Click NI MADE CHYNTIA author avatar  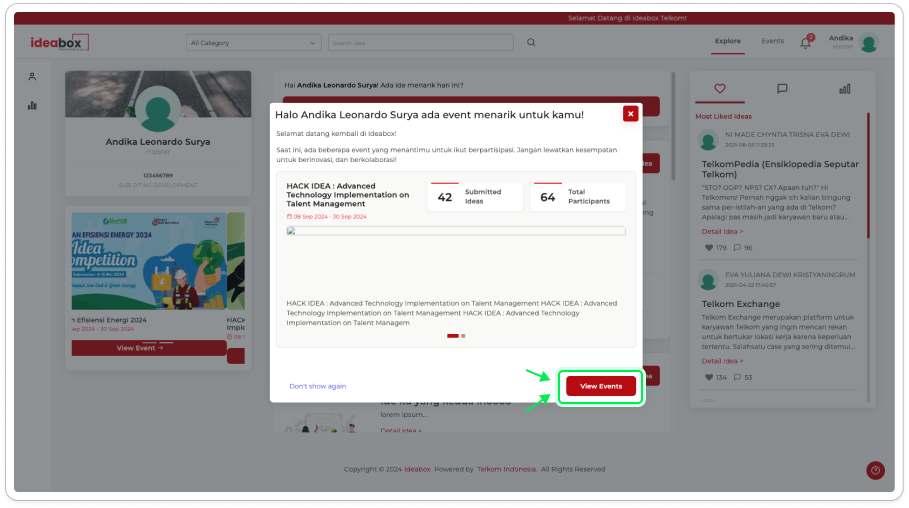pyautogui.click(x=708, y=140)
